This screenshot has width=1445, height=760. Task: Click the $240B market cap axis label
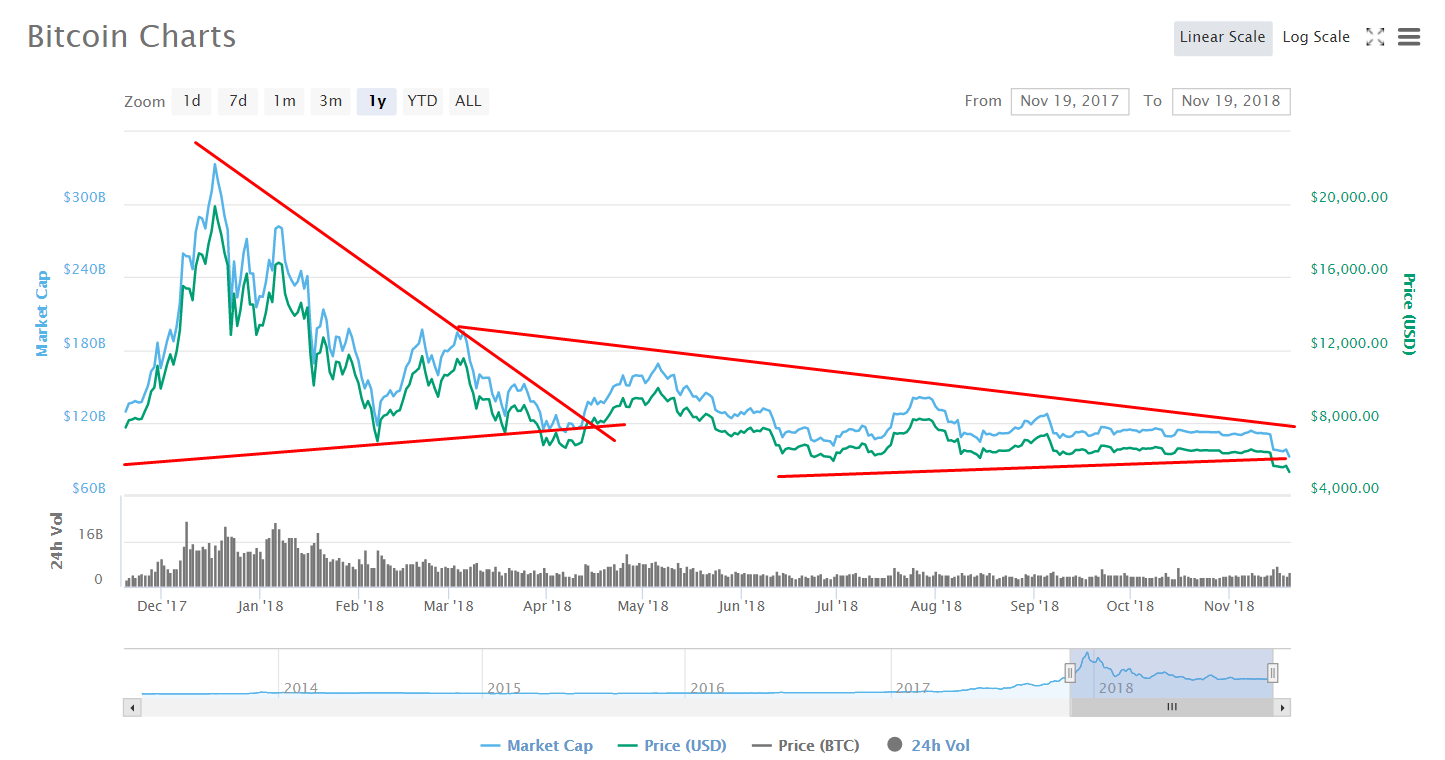click(x=84, y=270)
